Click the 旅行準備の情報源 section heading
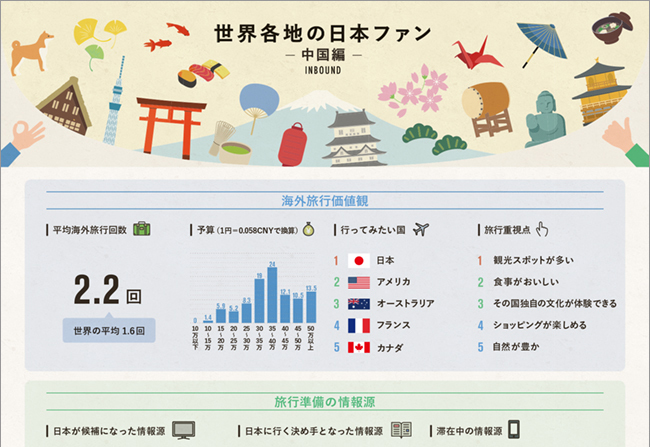This screenshot has height=447, width=650. point(325,402)
